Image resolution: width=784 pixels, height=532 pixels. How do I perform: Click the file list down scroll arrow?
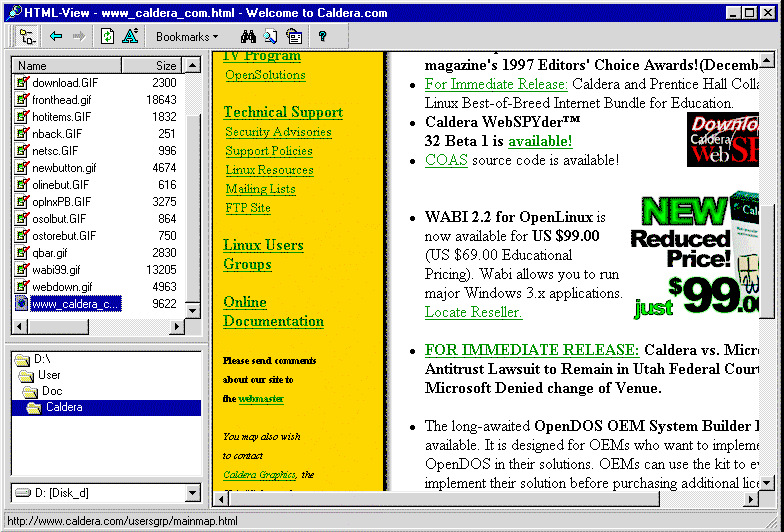tap(192, 310)
